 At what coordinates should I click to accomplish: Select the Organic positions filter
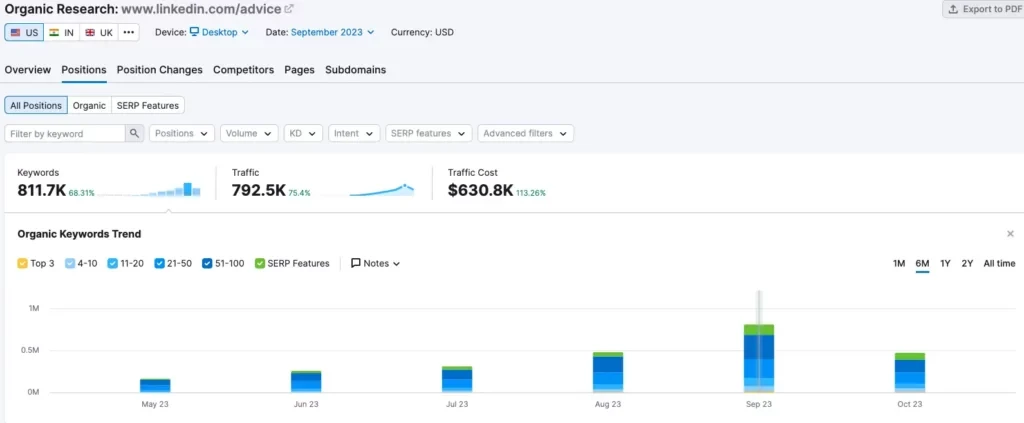89,105
